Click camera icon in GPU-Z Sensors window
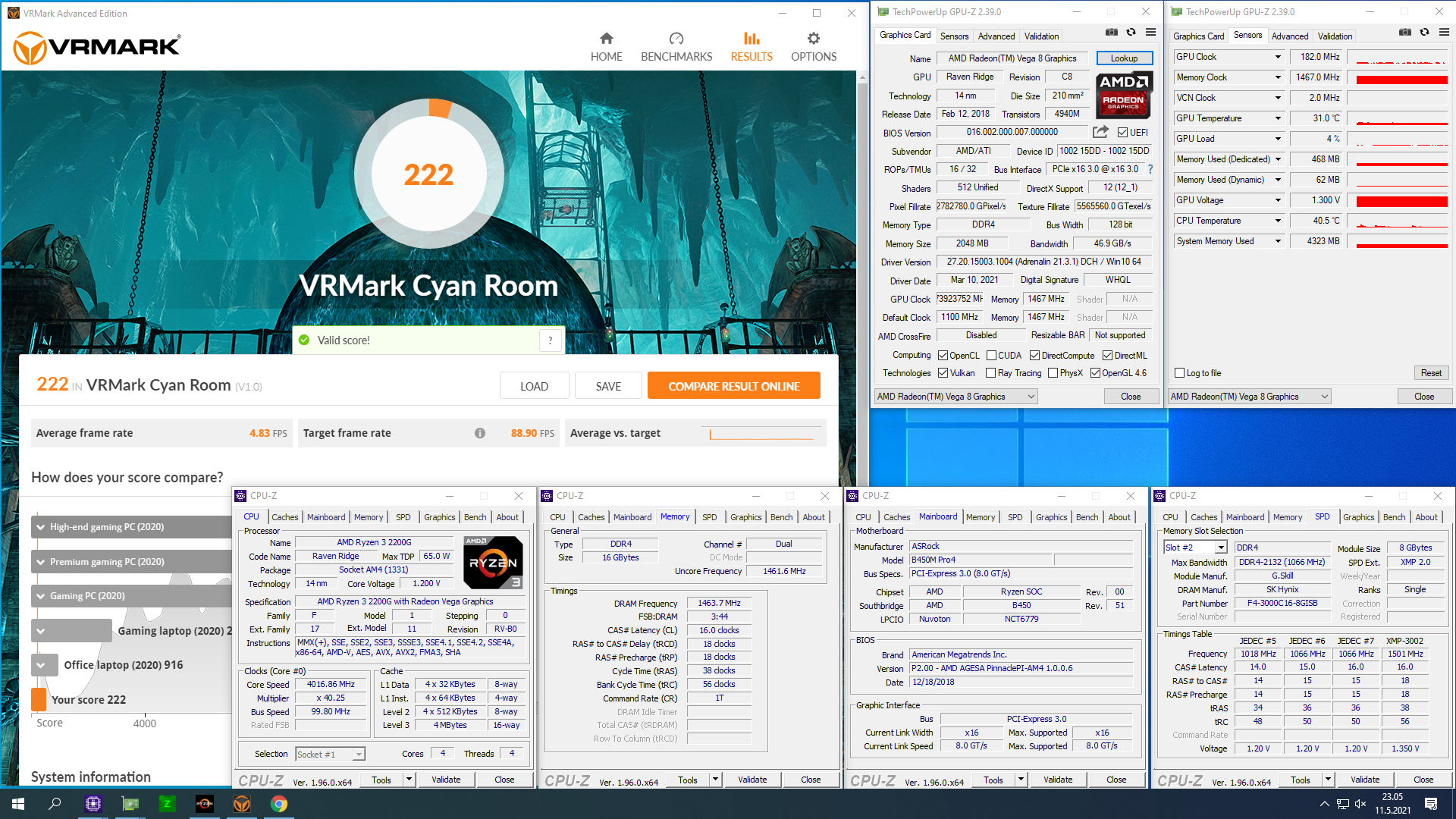Screen dimensions: 1456x819 pos(1404,33)
